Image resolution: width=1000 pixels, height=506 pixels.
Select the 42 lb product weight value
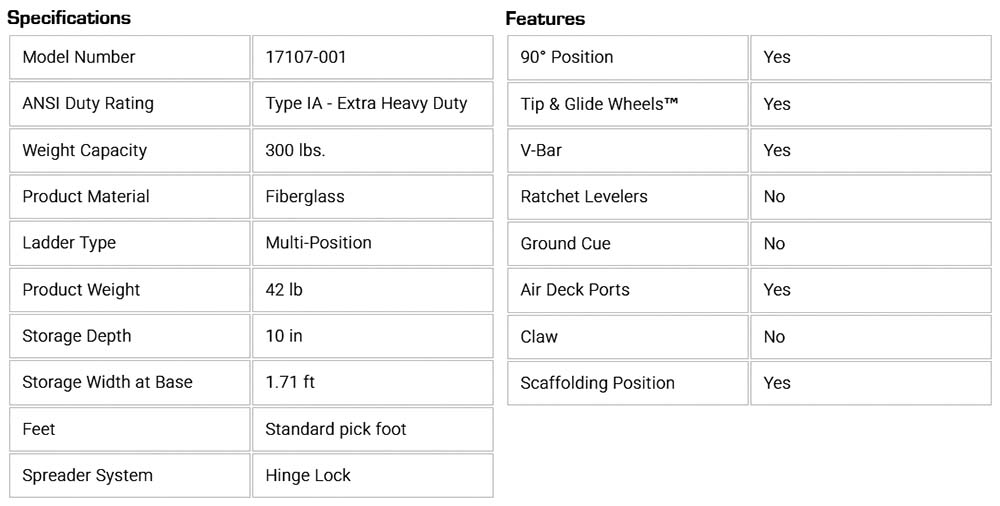click(x=284, y=289)
